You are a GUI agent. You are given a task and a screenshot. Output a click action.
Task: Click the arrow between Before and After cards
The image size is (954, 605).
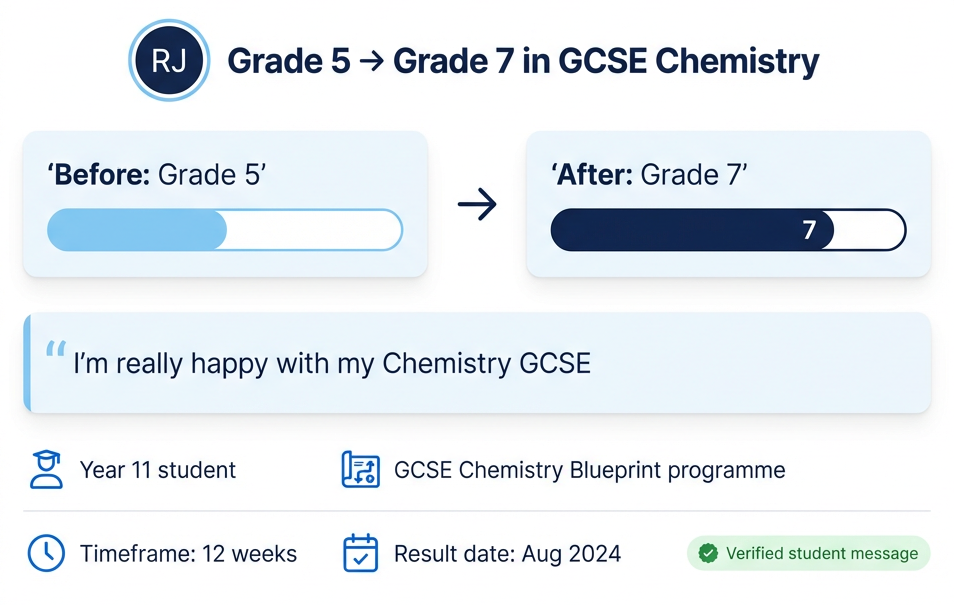(x=477, y=204)
